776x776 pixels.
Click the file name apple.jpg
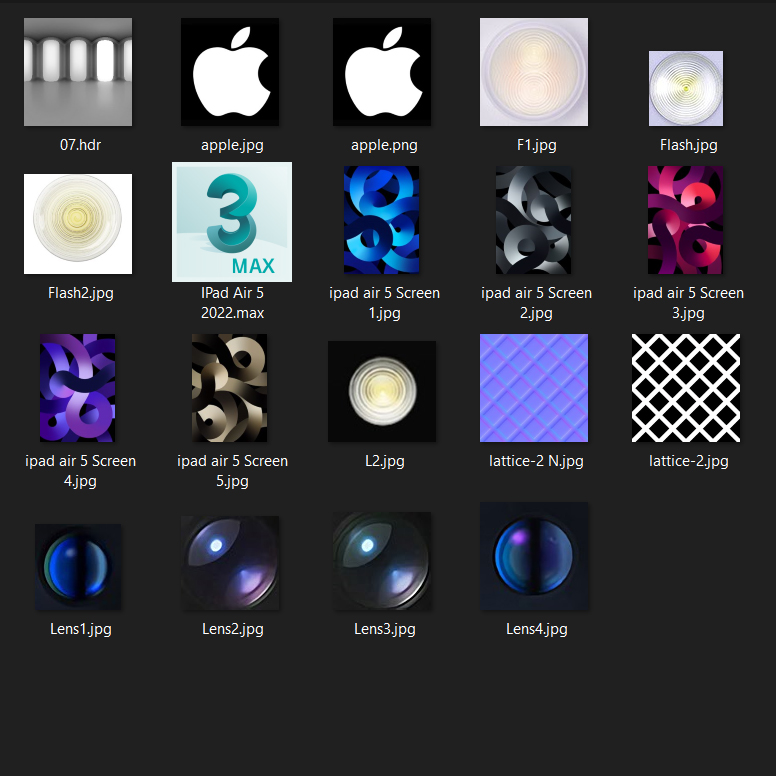pos(232,146)
